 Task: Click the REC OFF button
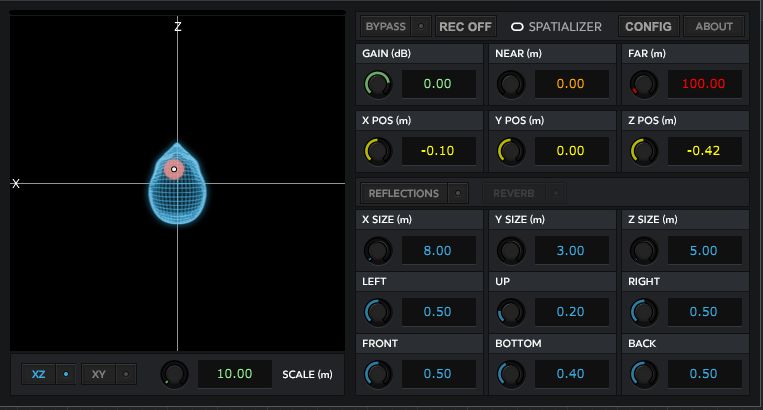(465, 26)
